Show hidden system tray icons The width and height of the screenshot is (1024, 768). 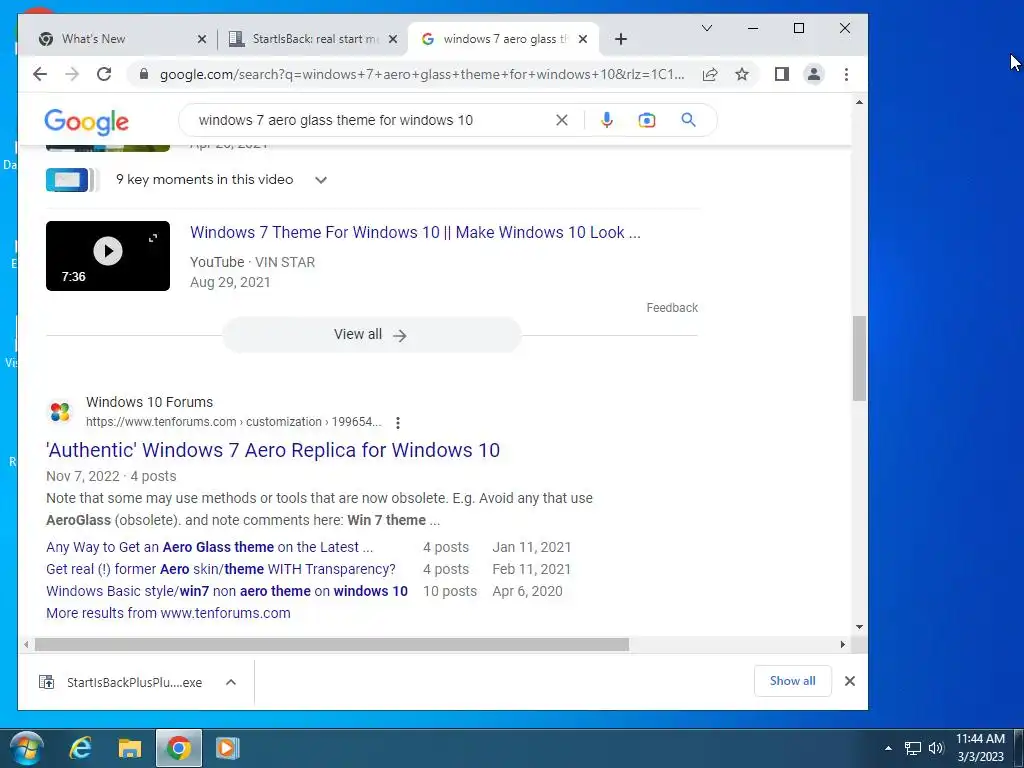coord(888,748)
